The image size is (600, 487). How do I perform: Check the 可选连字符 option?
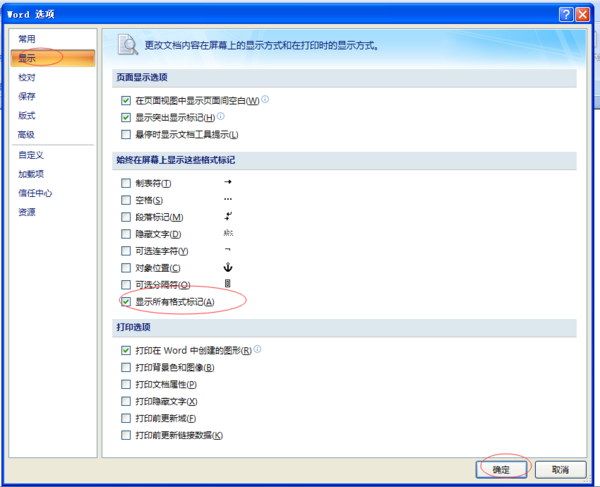pyautogui.click(x=126, y=251)
